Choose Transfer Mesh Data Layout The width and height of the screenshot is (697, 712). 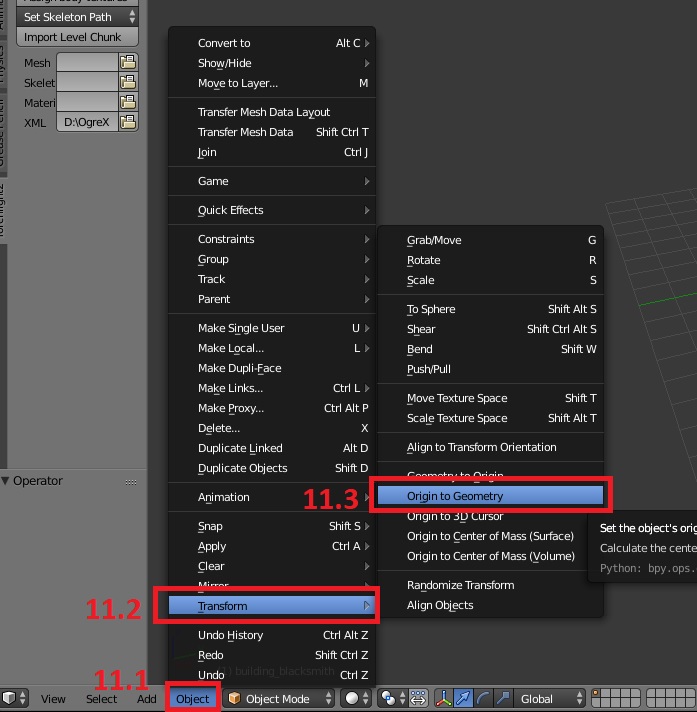coord(272,112)
